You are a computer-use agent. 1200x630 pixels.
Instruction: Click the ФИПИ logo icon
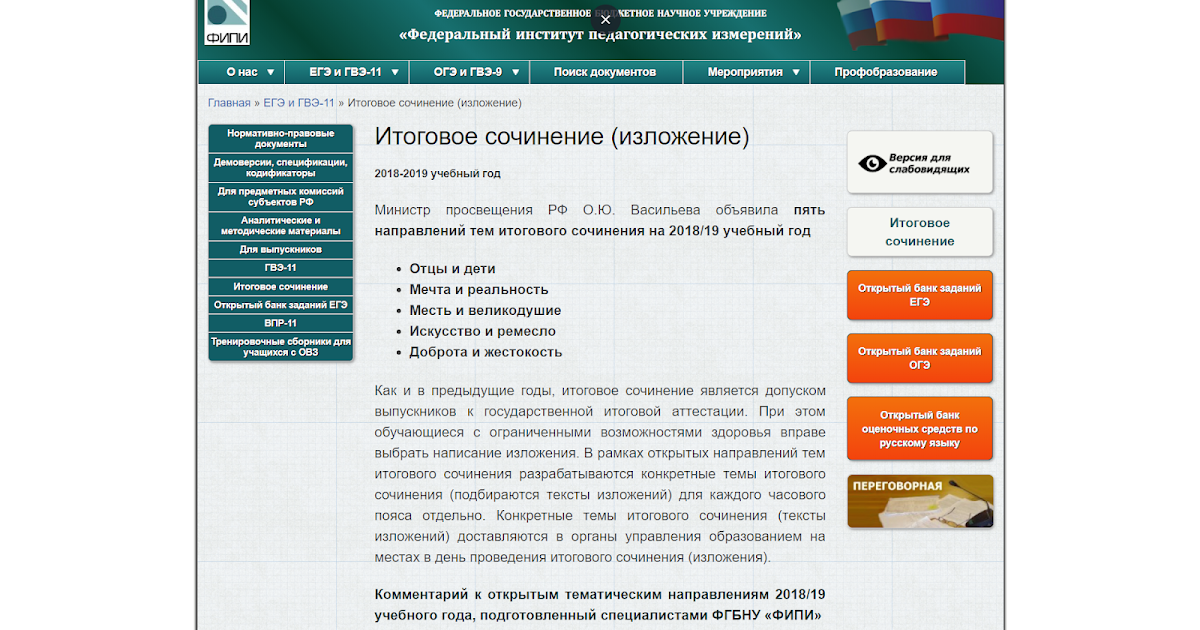[x=227, y=22]
